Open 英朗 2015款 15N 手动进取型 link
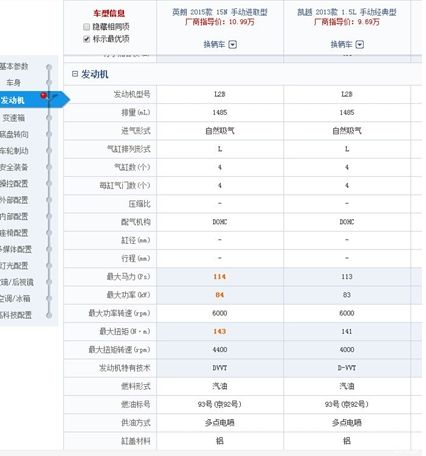 220,12
